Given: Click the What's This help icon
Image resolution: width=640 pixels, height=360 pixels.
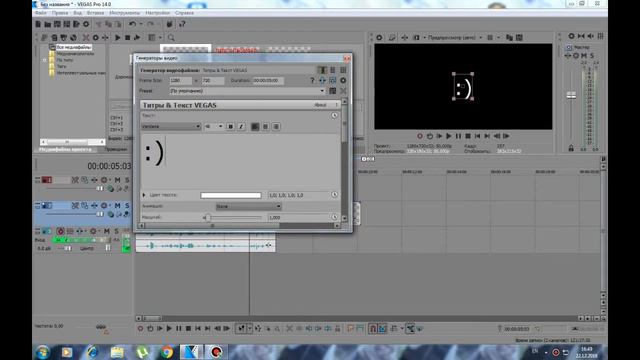Looking at the screenshot, I should 182,24.
